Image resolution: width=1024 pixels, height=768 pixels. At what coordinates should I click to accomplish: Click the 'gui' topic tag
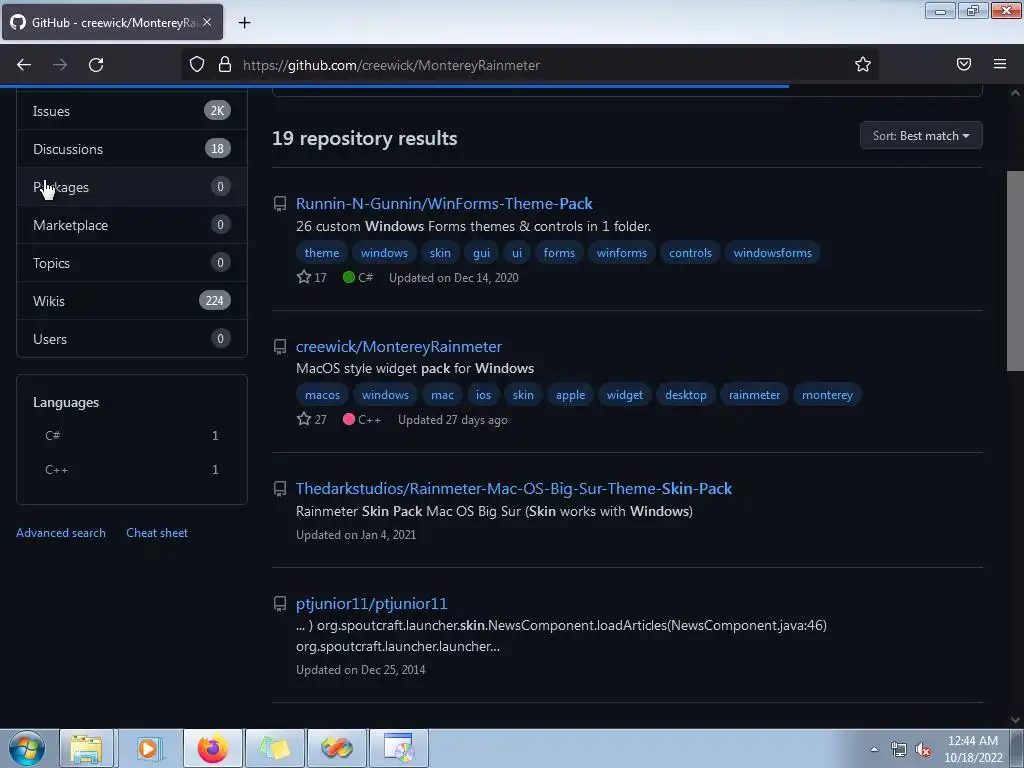[481, 253]
